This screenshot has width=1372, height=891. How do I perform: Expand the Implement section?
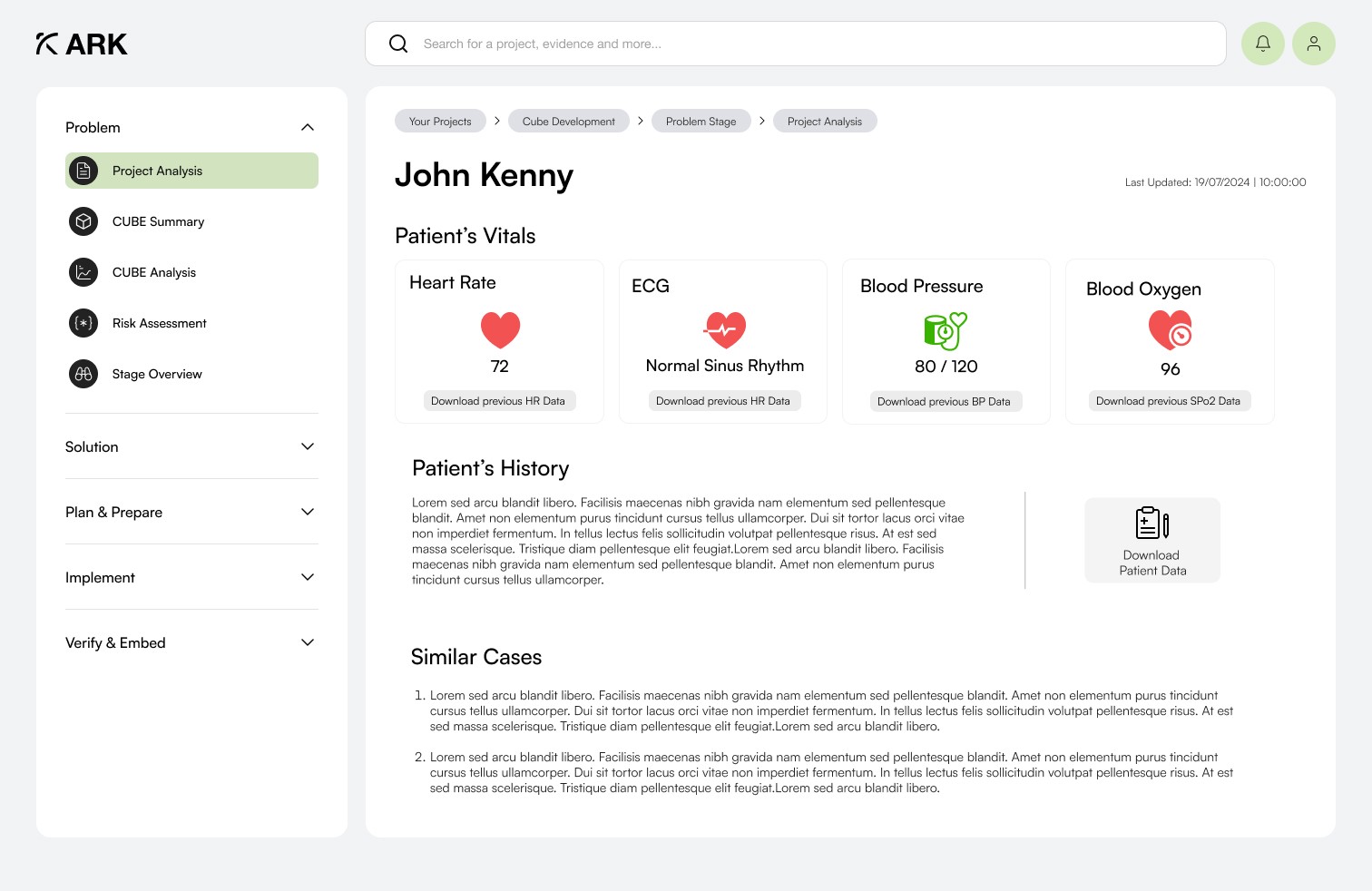point(308,577)
